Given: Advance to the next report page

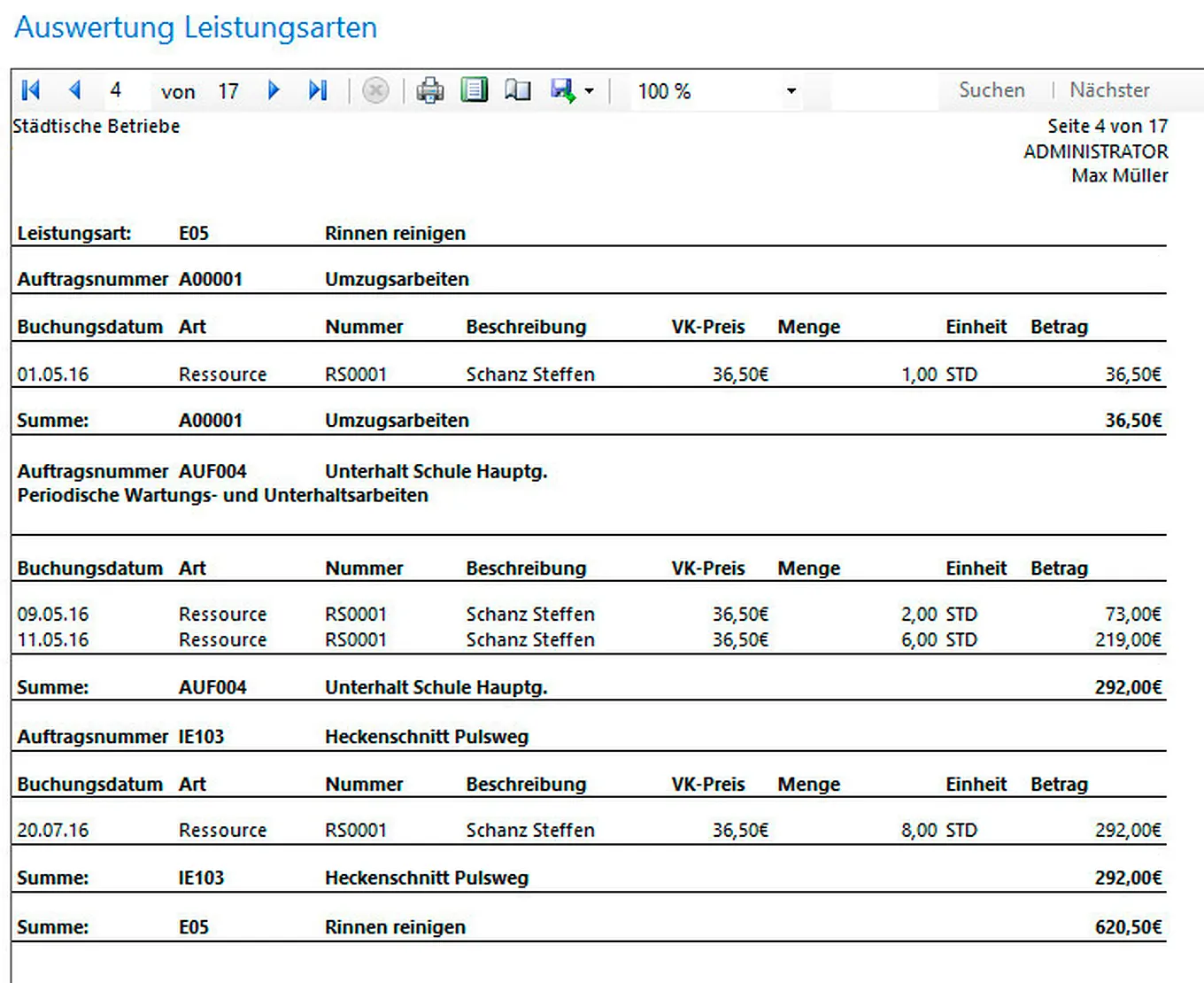Looking at the screenshot, I should point(274,90).
